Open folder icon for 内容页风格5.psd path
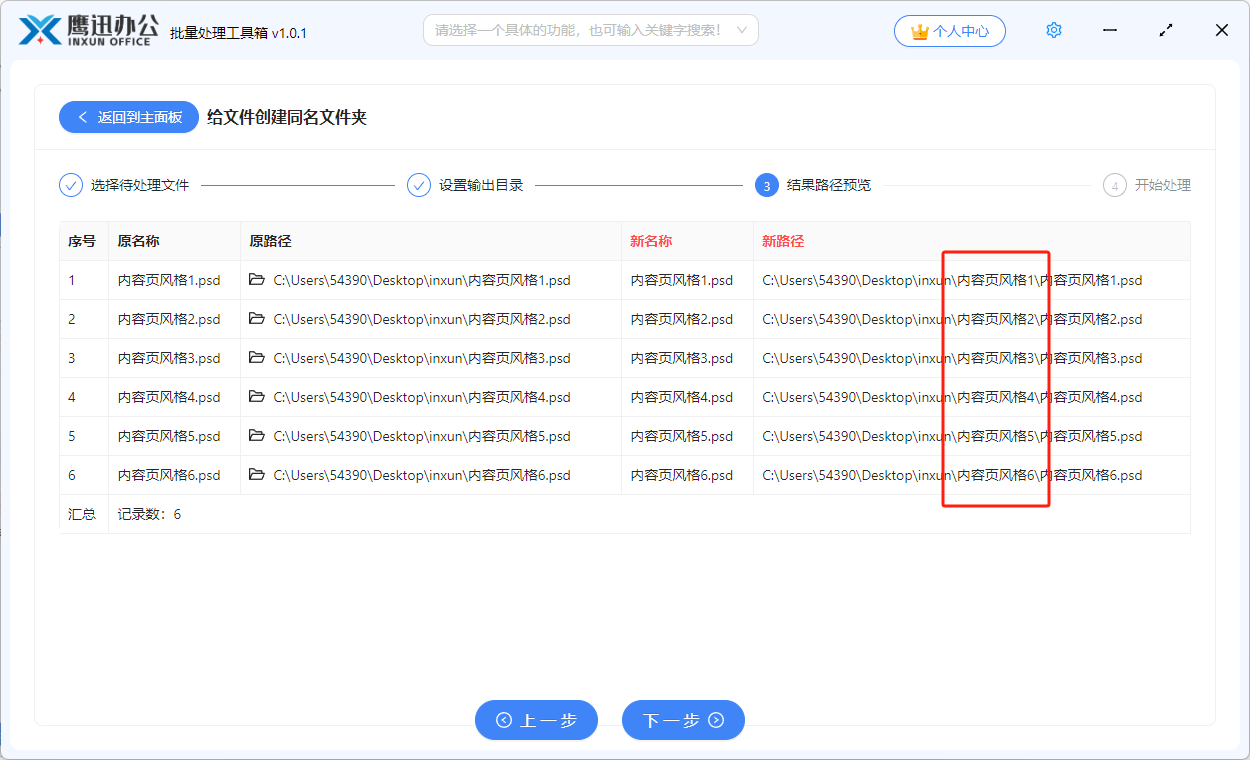The height and width of the screenshot is (760, 1250). 257,436
